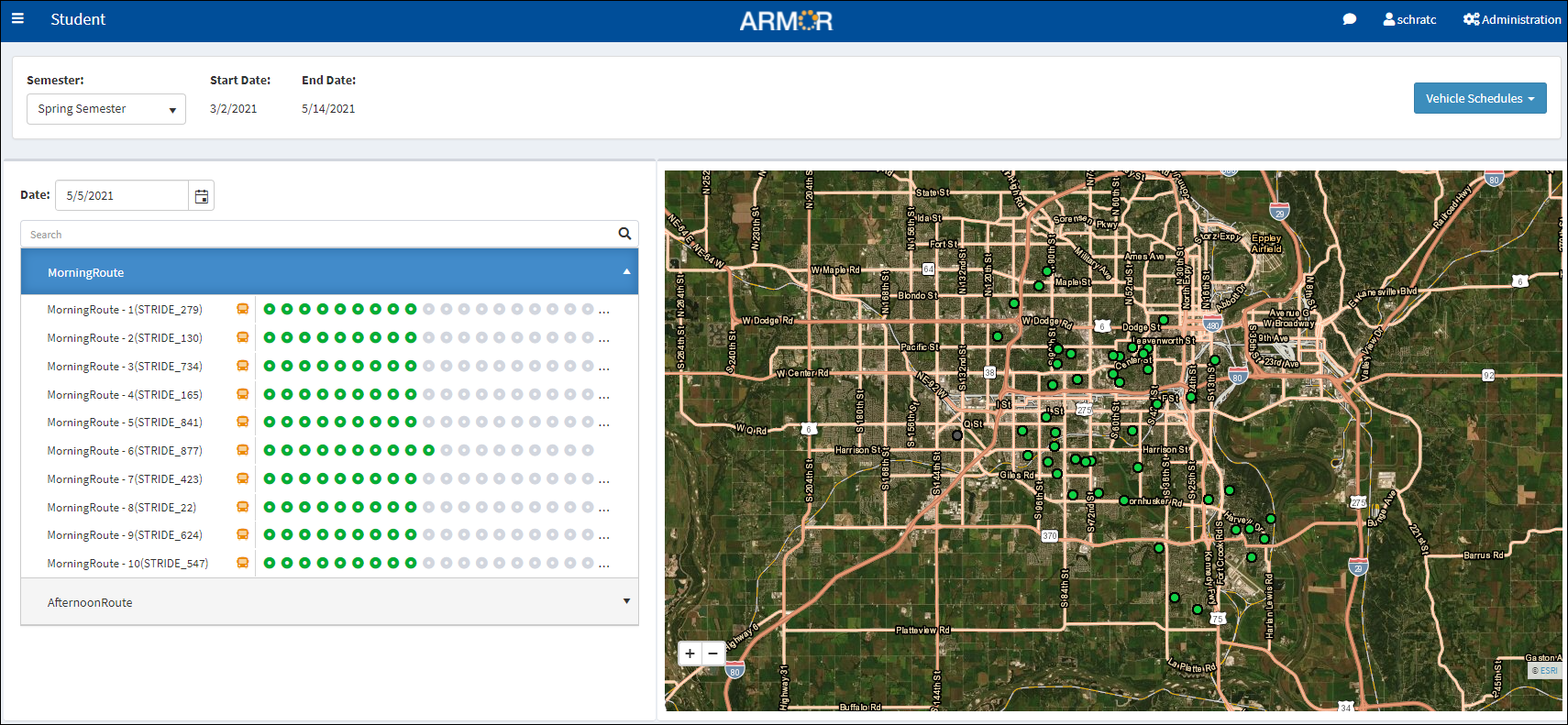Open the chat messages icon

tap(1349, 19)
